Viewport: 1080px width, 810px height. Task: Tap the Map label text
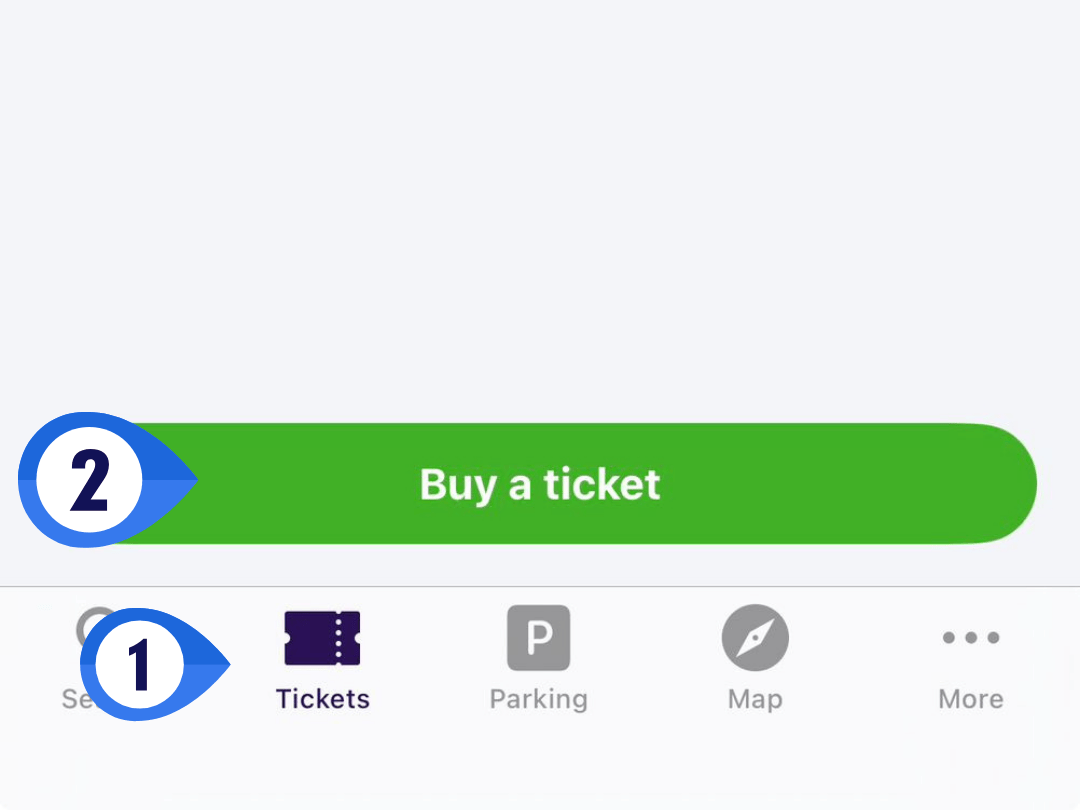(755, 699)
